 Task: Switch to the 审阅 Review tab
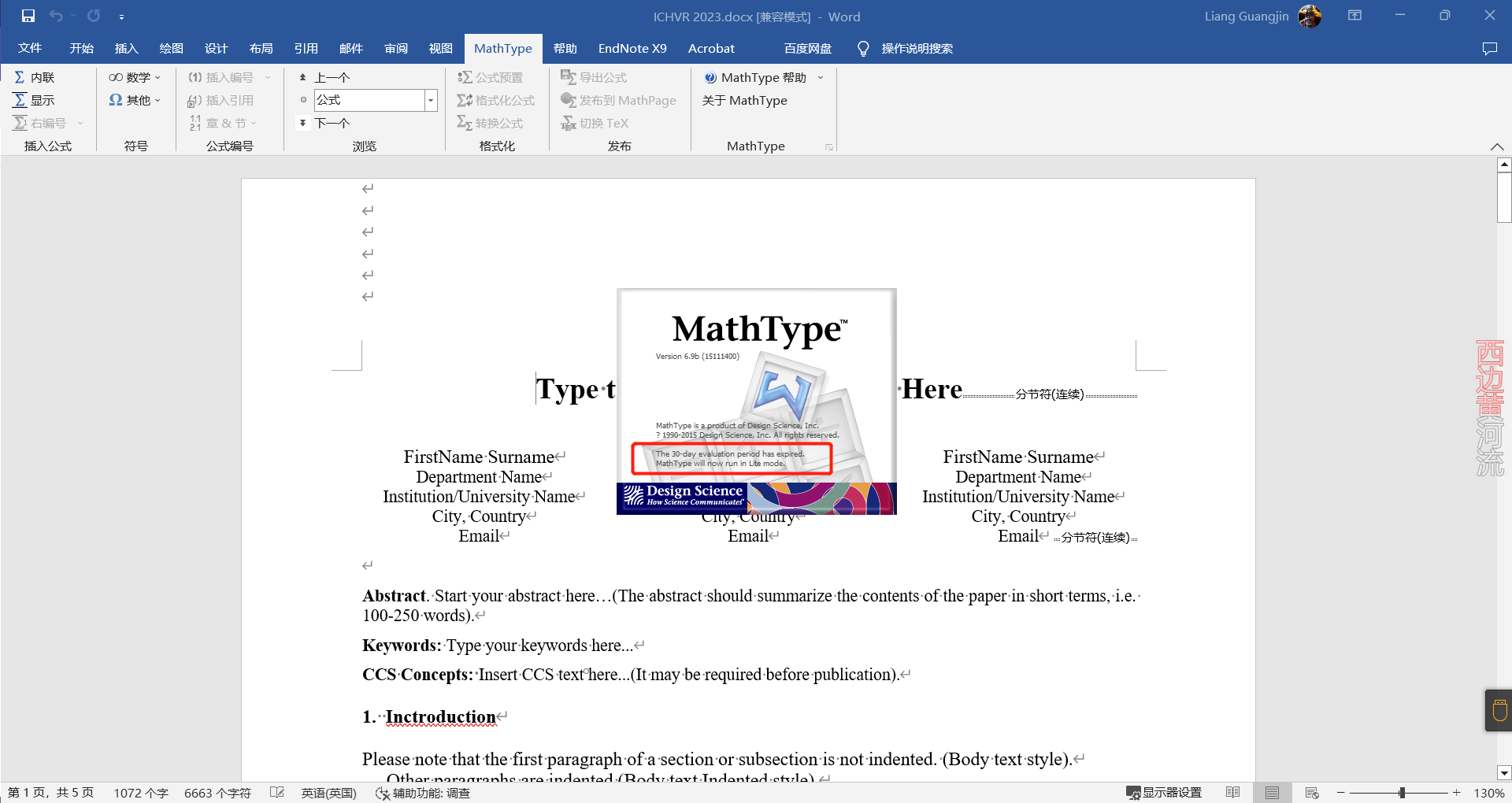(395, 48)
